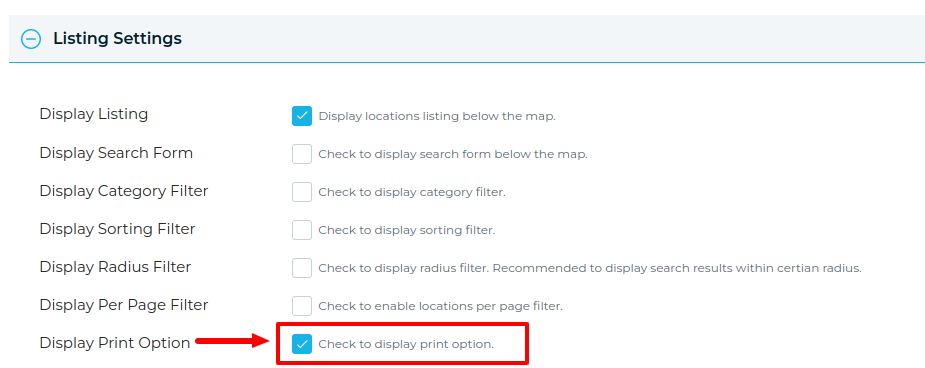Viewport: 925px width, 368px height.
Task: Click the radius filter recommendation description
Action: (591, 268)
